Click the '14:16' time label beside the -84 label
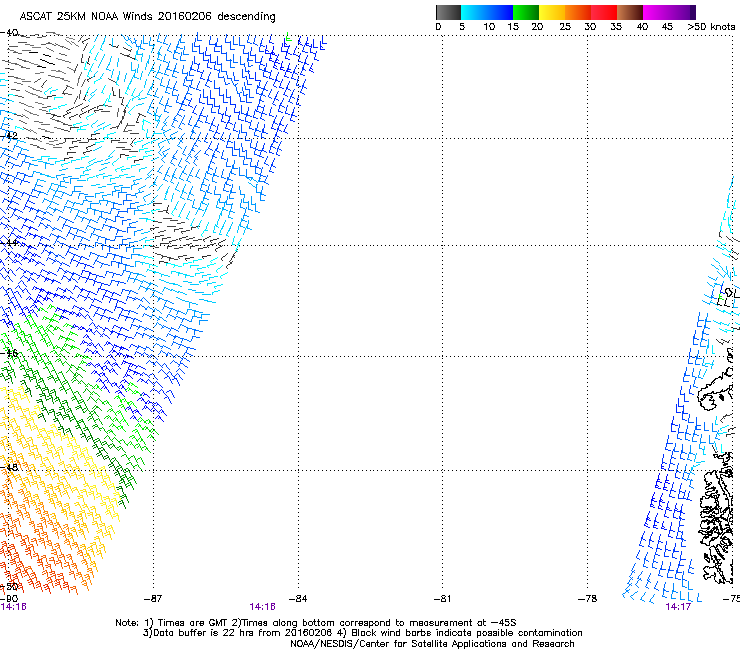This screenshot has width=740, height=650. 262,607
